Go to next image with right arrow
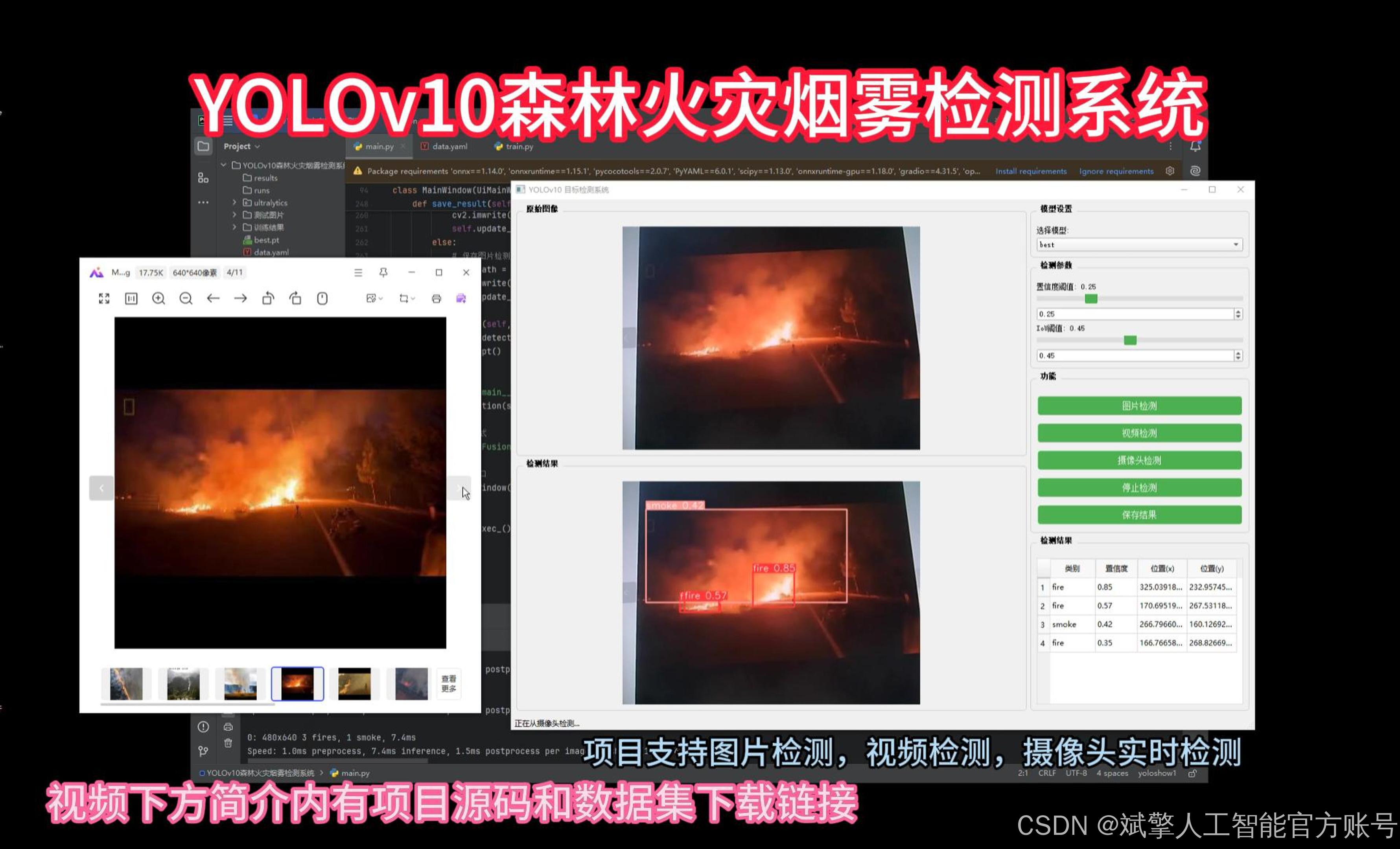The image size is (1400, 849). pyautogui.click(x=240, y=298)
